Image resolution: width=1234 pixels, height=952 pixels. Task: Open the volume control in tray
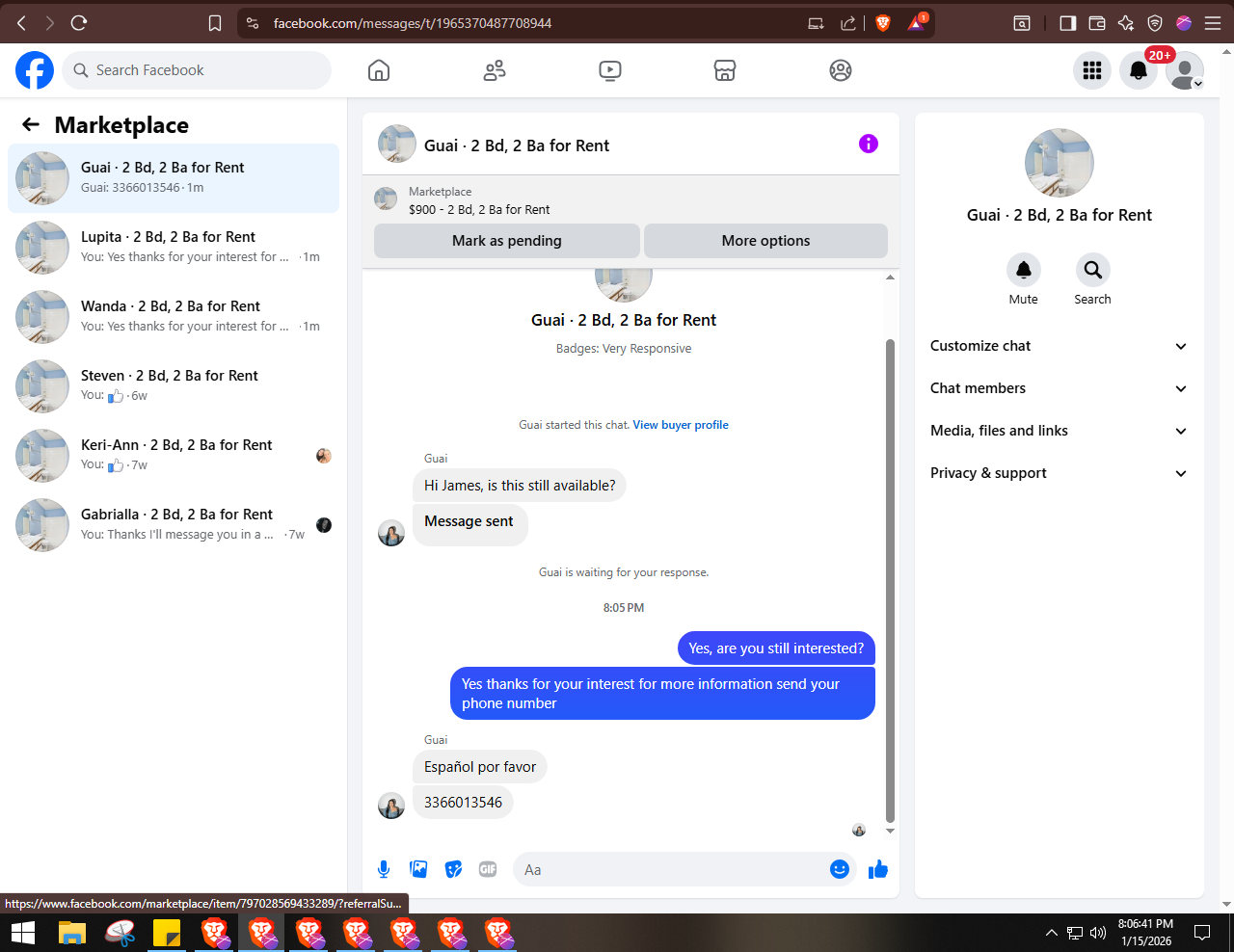pos(1098,933)
